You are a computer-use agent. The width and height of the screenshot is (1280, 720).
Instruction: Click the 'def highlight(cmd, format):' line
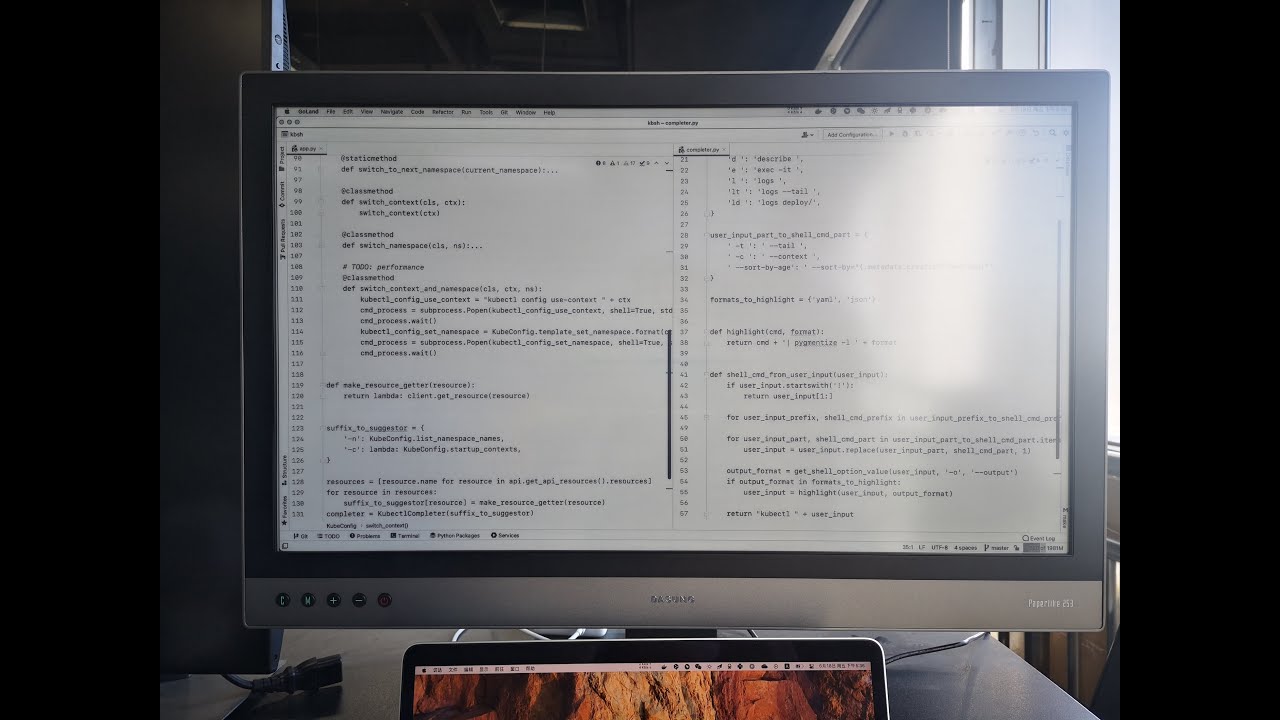tap(767, 331)
